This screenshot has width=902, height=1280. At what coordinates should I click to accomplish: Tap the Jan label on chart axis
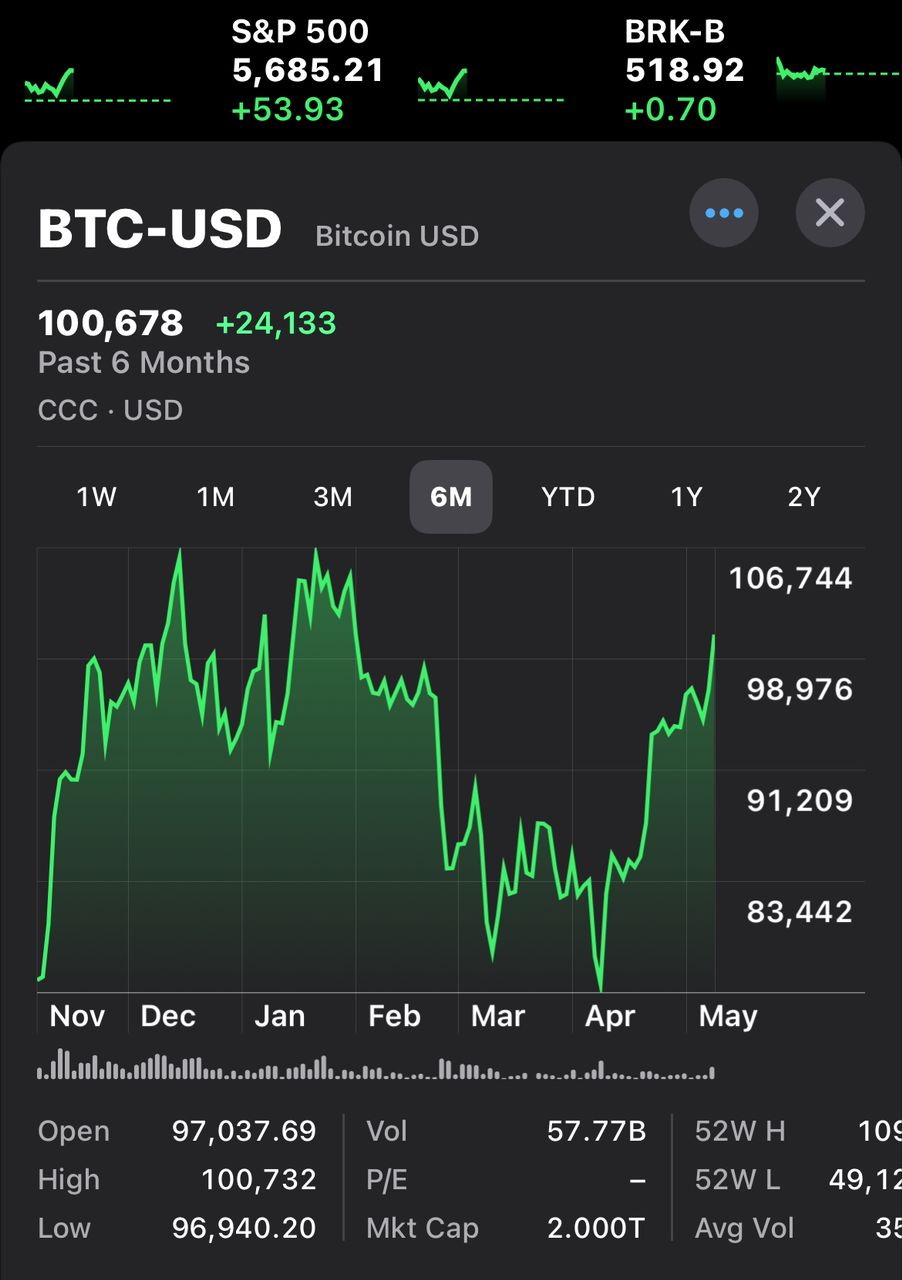pyautogui.click(x=279, y=1016)
